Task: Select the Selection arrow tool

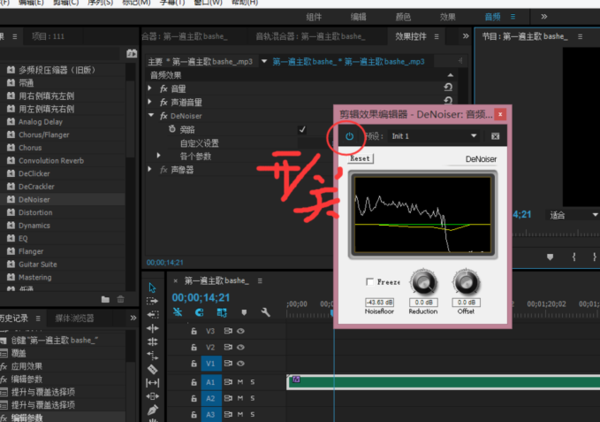Action: [x=152, y=287]
